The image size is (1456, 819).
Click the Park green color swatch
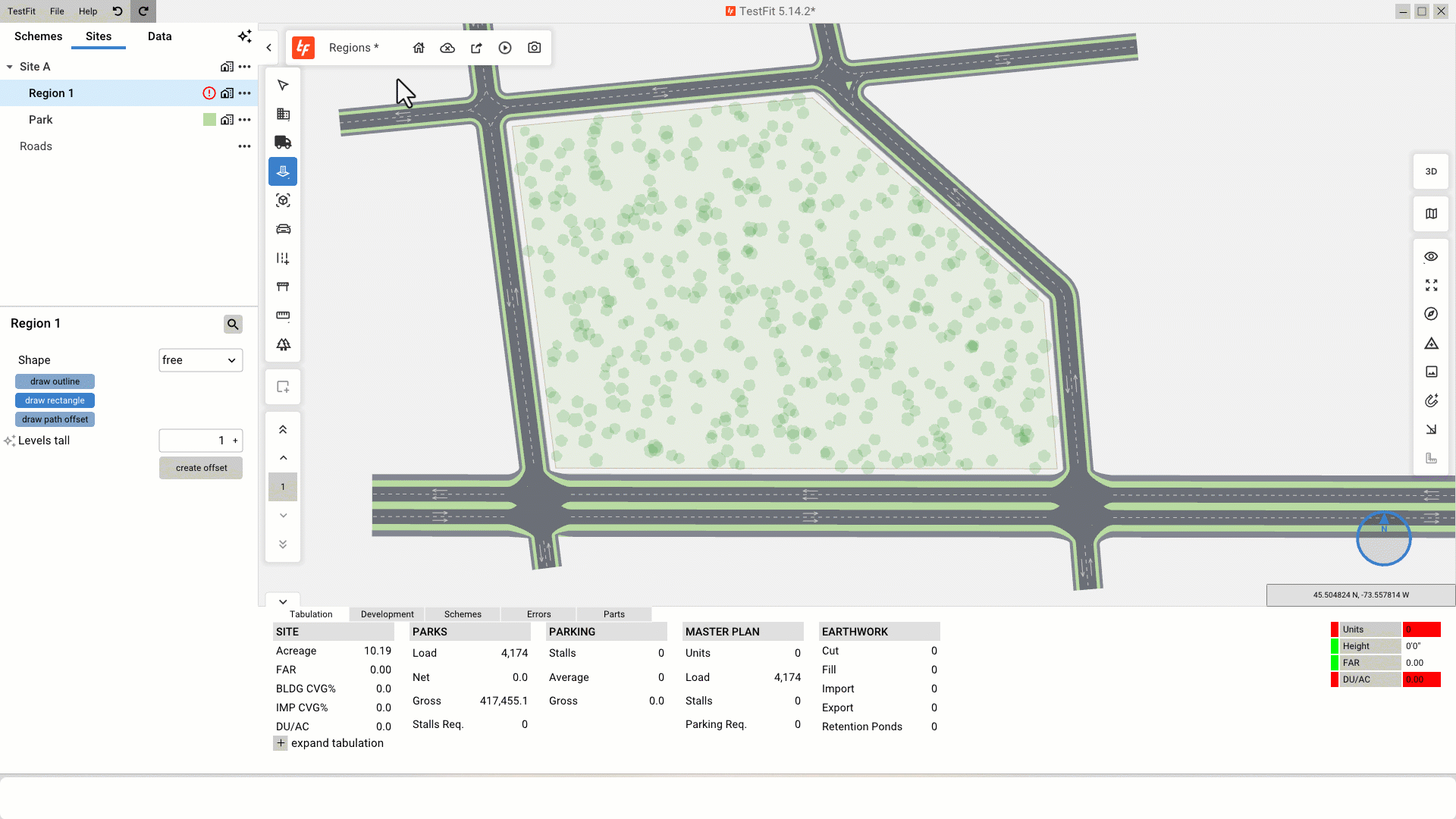209,120
